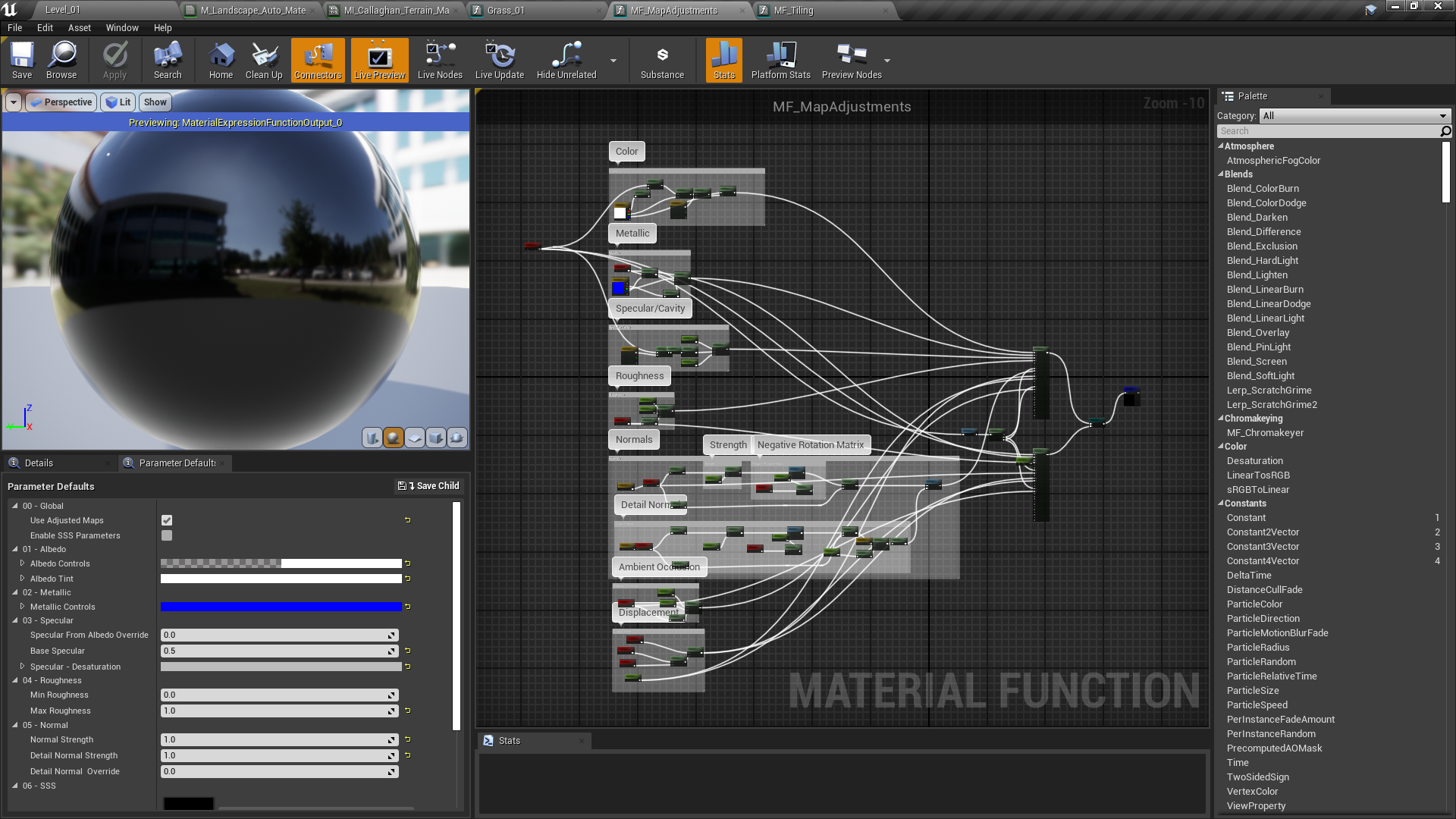Screen dimensions: 1456x819
Task: Toggle the Stats view in the toolbar
Action: pos(723,60)
